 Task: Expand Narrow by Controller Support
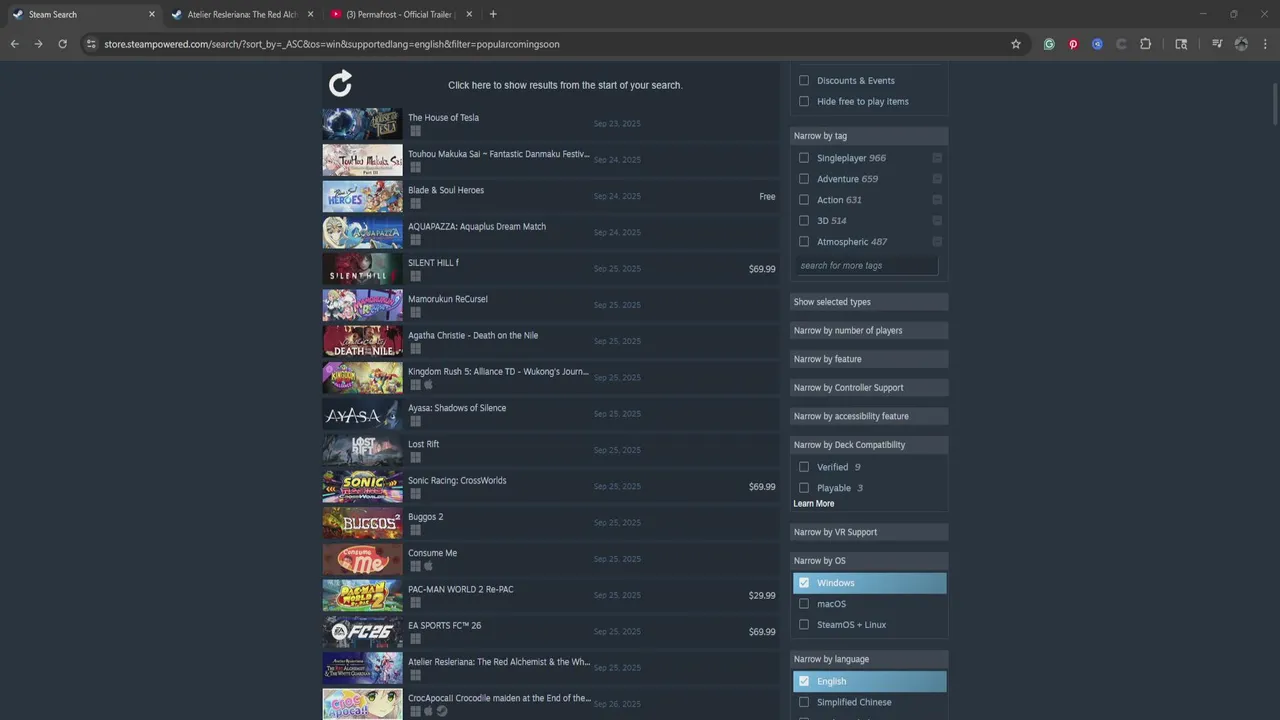(x=869, y=388)
